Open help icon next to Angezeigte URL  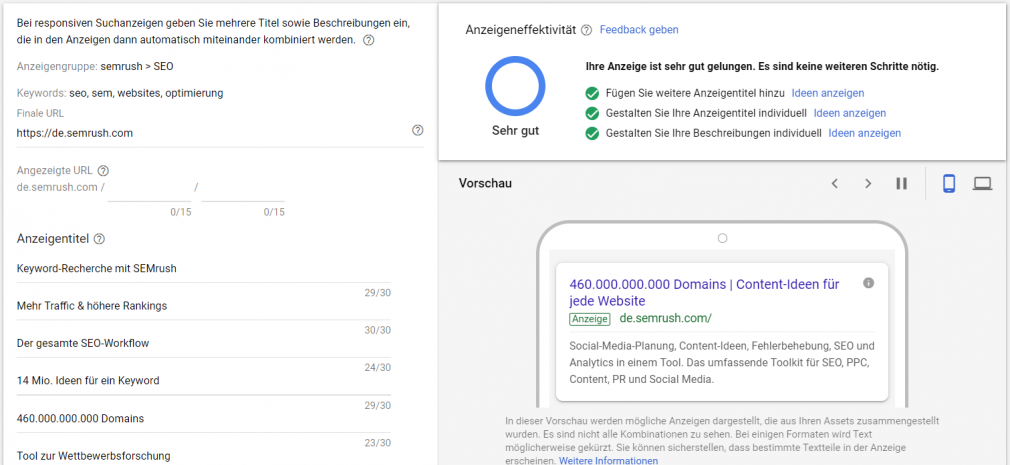(x=103, y=171)
